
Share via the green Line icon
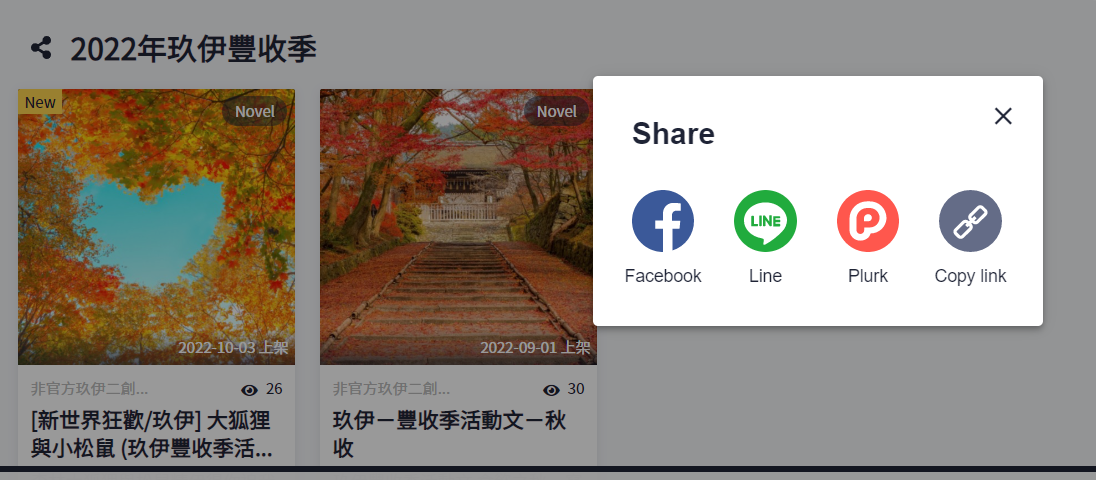pyautogui.click(x=765, y=221)
